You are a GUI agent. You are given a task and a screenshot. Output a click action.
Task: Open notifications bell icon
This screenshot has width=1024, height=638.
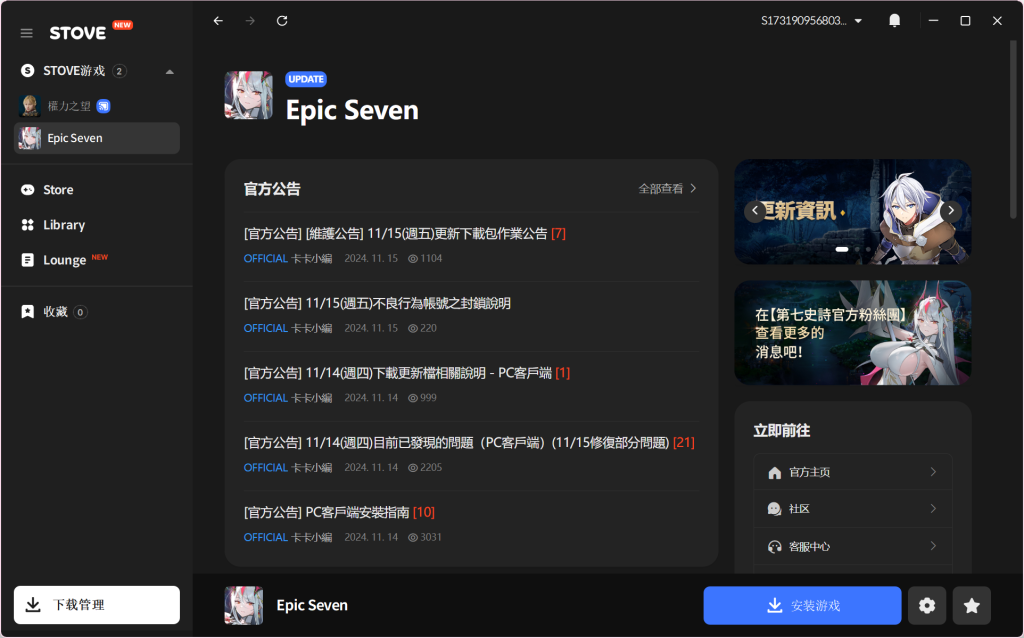894,21
